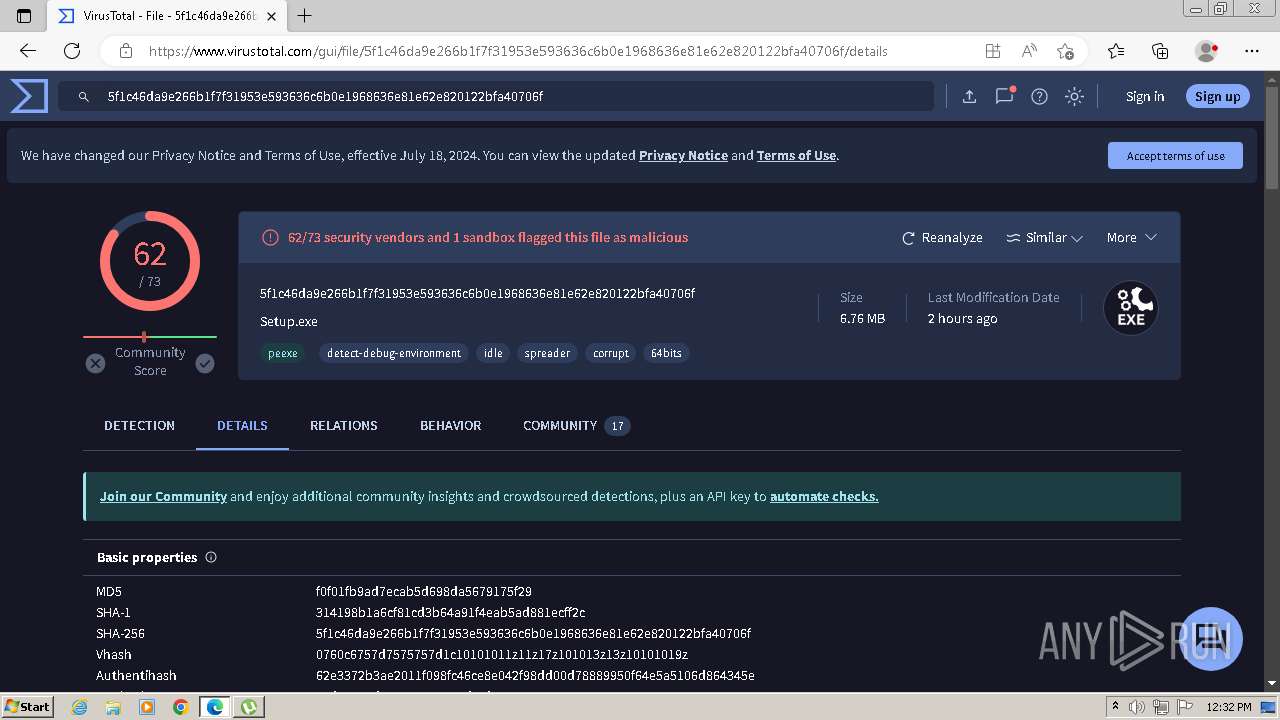Open File Explorer from taskbar
1280x720 pixels.
(x=113, y=707)
